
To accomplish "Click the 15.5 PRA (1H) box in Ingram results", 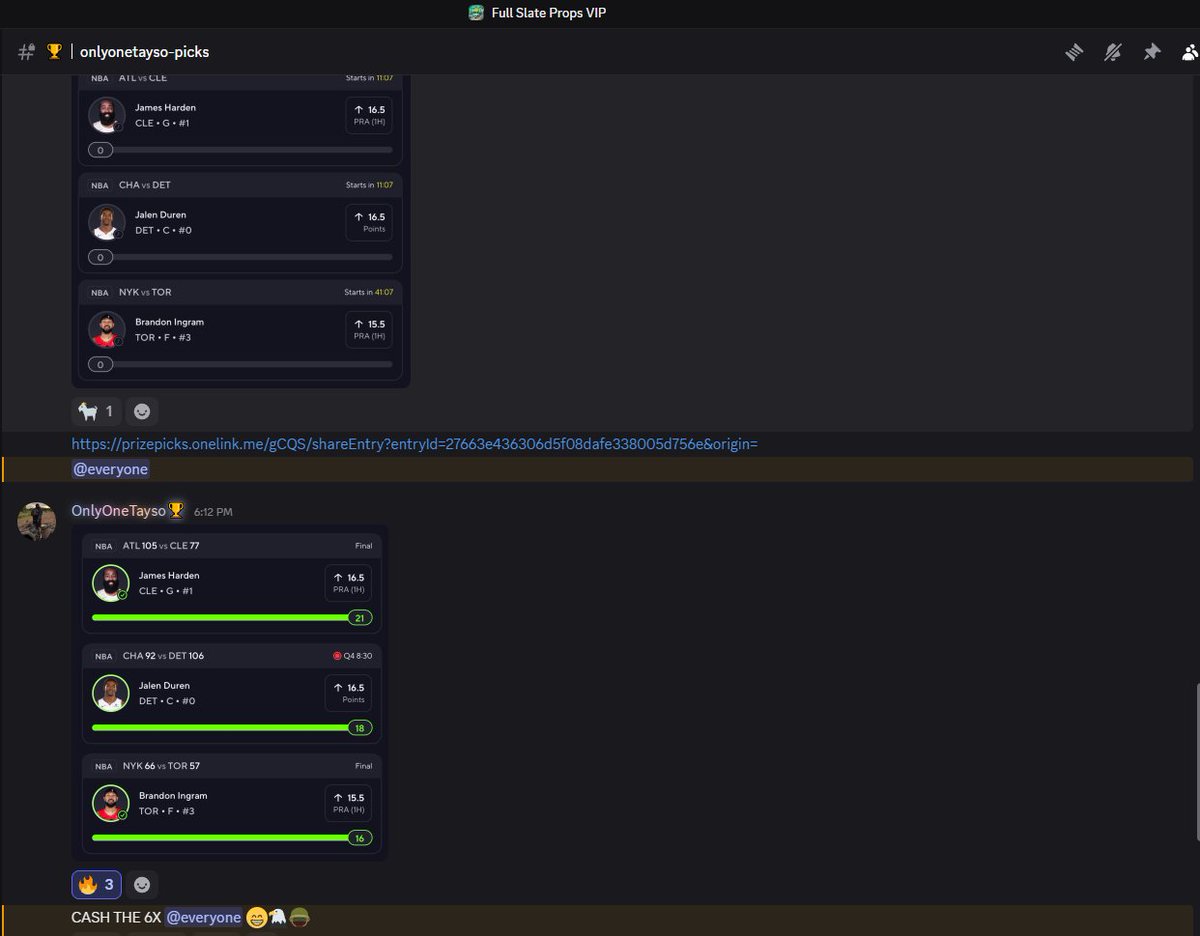I will point(349,803).
